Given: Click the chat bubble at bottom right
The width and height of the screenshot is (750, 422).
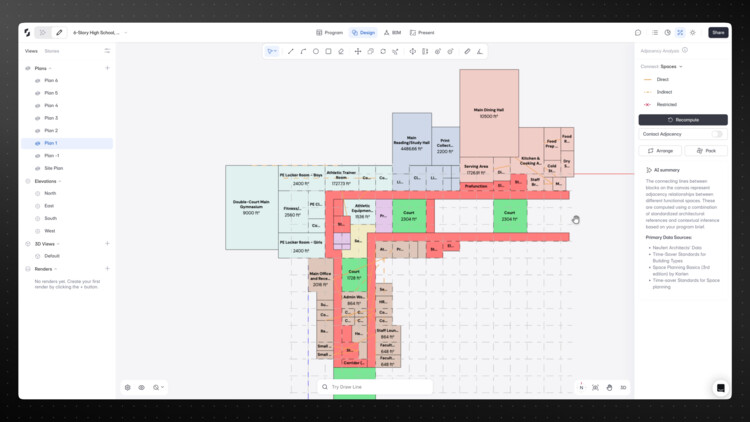Looking at the screenshot, I should (x=719, y=388).
